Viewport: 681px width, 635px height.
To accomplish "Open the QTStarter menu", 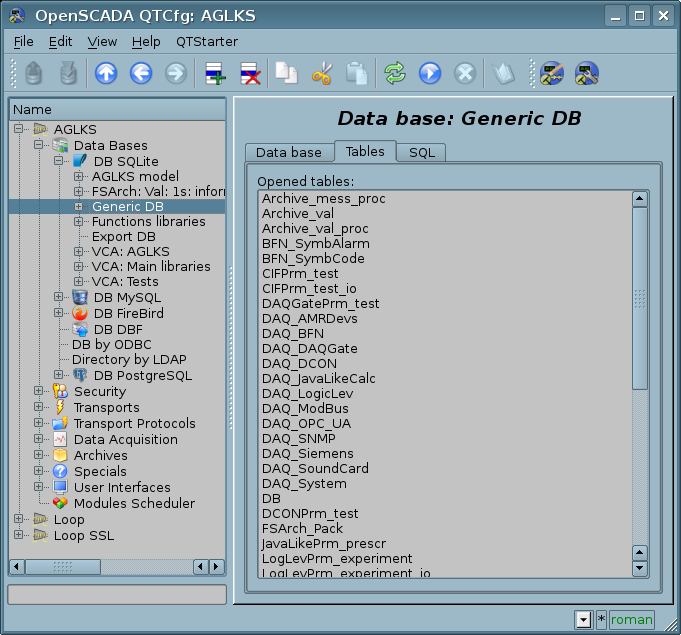I will tap(206, 41).
